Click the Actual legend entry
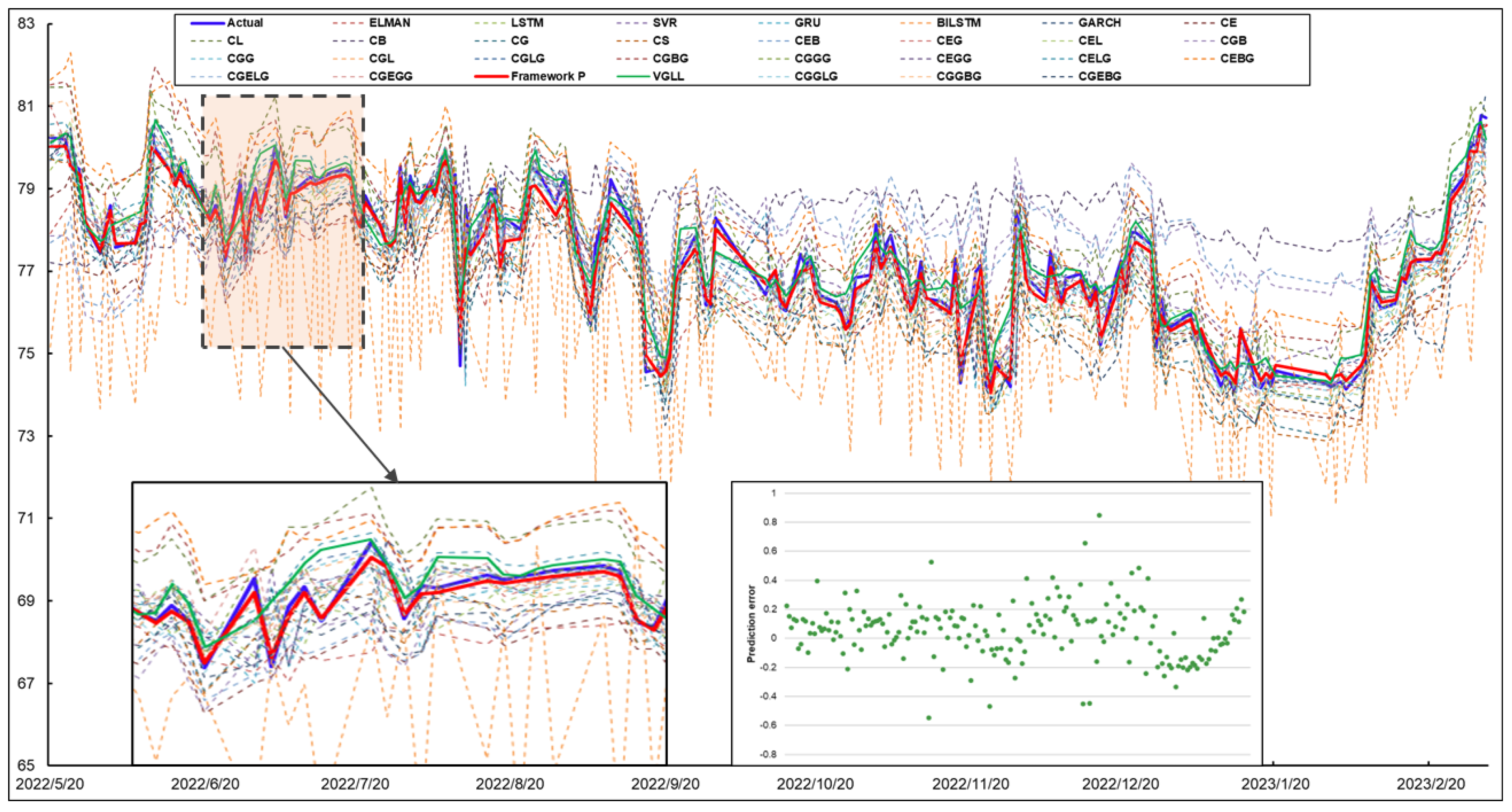The image size is (1512, 812). [x=245, y=23]
